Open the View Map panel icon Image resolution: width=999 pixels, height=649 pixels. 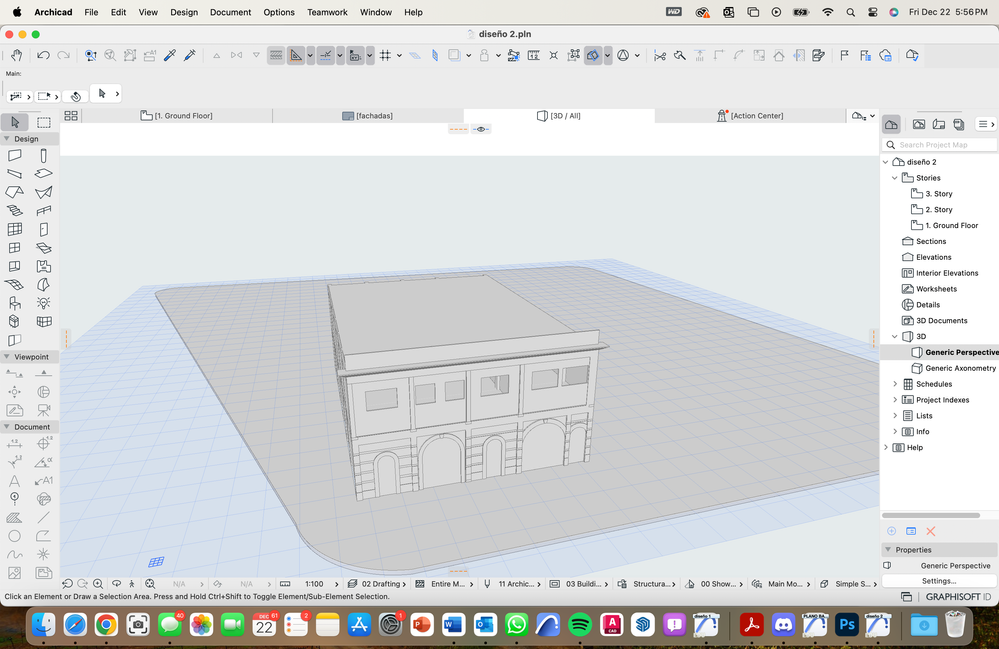point(919,124)
